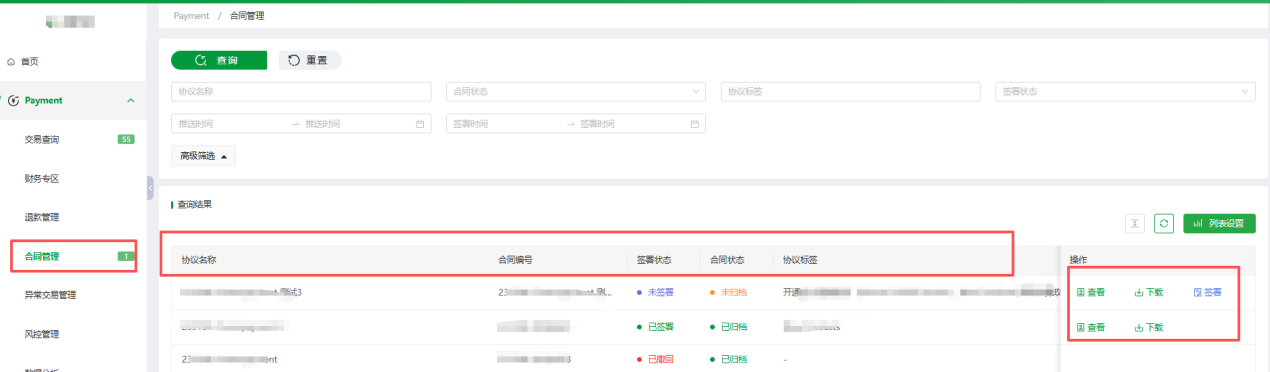Image resolution: width=1270 pixels, height=372 pixels.
Task: Click 签署 in the 未签署 row
Action: (x=1207, y=292)
